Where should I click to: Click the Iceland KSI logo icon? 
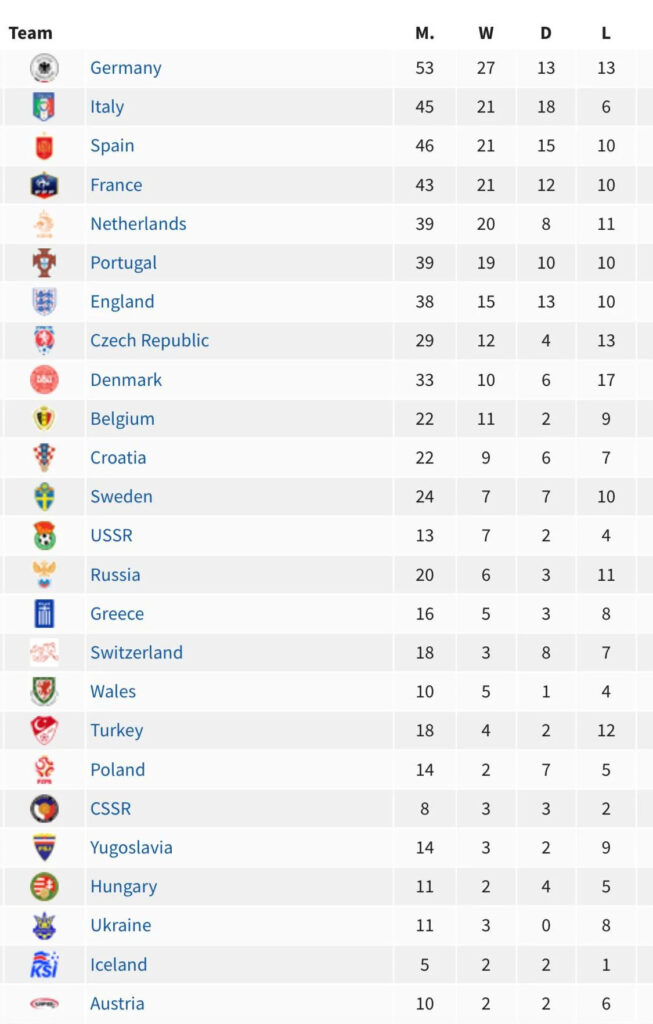click(x=44, y=965)
